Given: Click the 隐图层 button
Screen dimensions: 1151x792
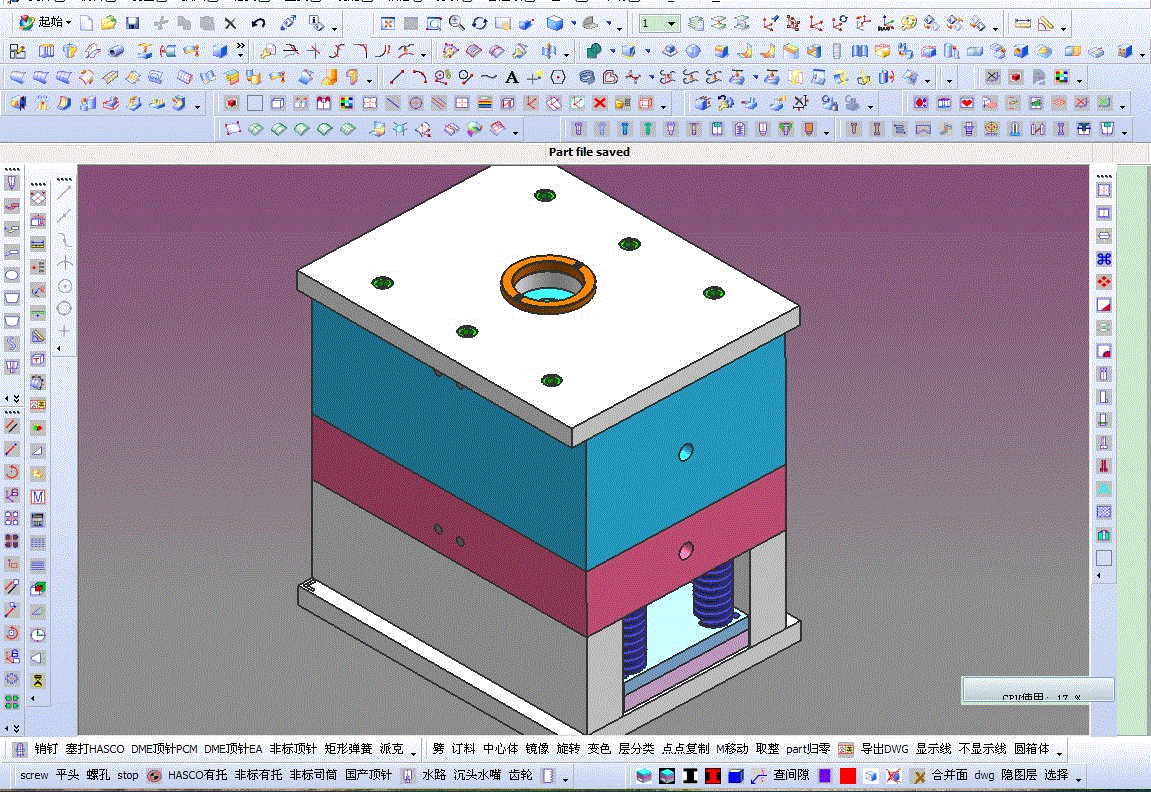Looking at the screenshot, I should click(x=1019, y=774).
